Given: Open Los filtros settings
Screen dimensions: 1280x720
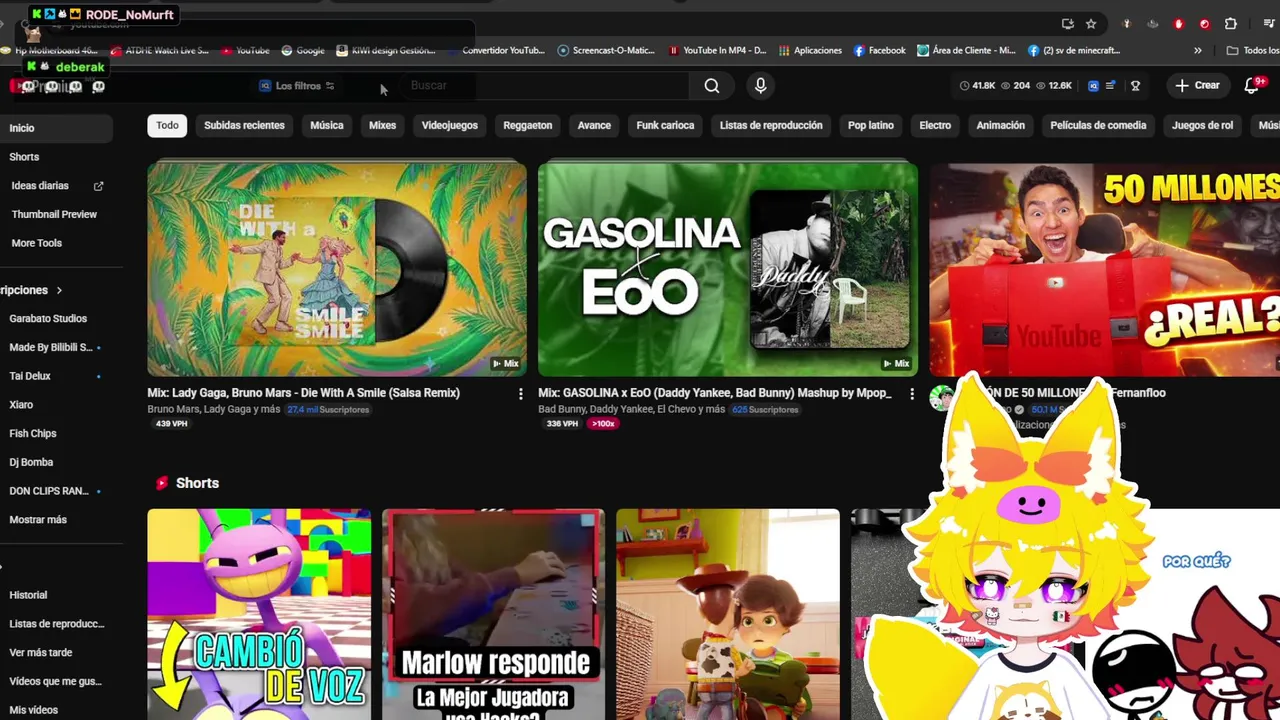Looking at the screenshot, I should (x=297, y=86).
